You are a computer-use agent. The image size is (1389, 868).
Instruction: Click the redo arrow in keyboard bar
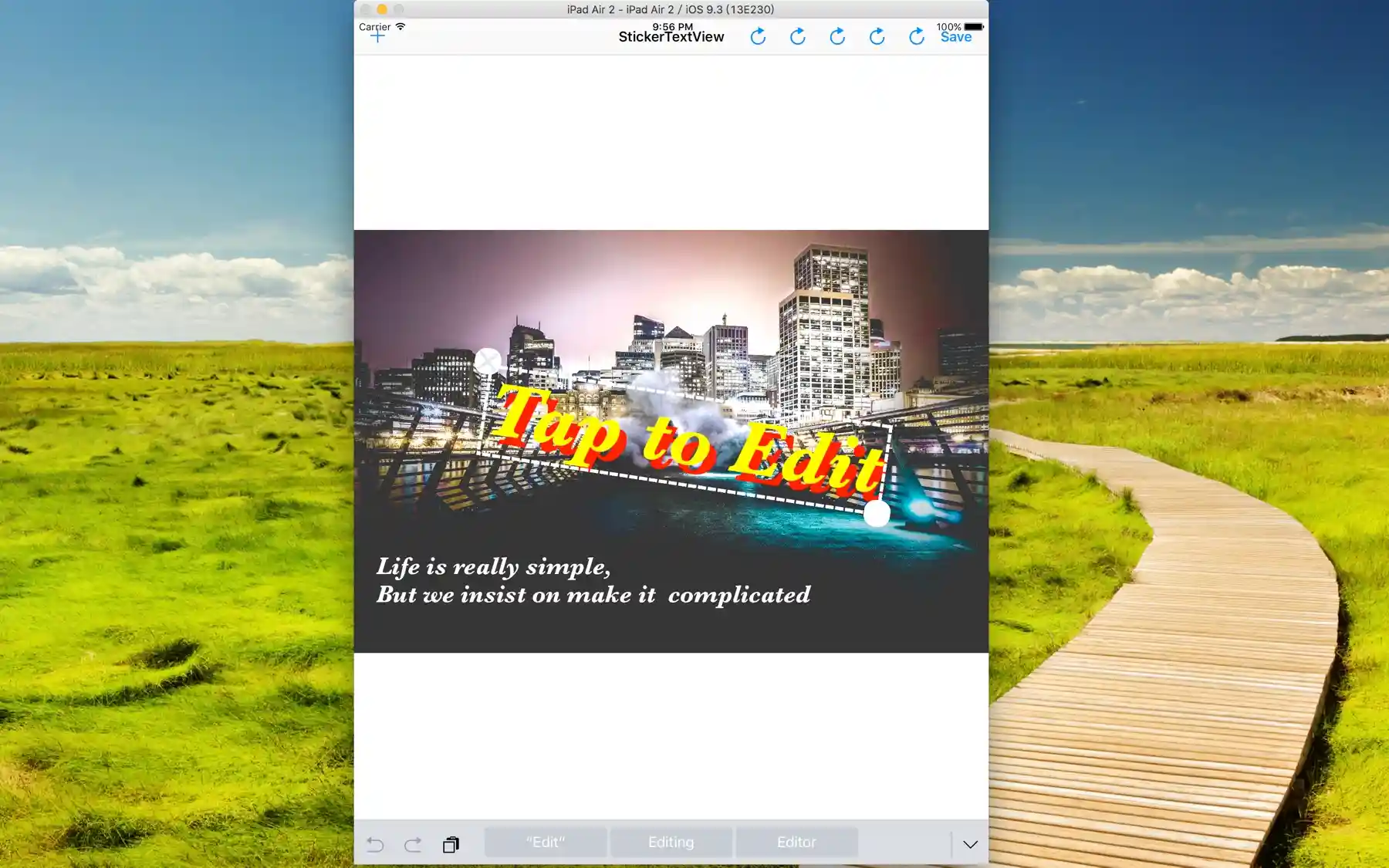pos(413,844)
